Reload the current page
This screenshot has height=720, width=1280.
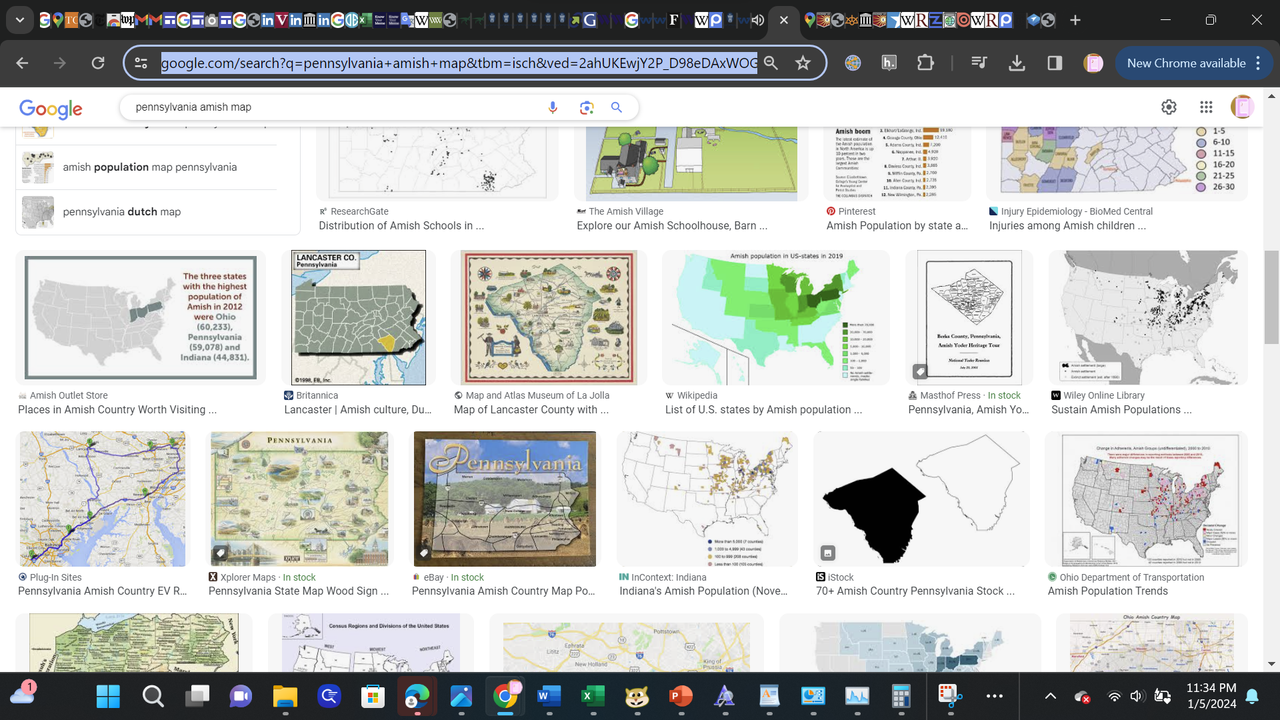coord(98,63)
